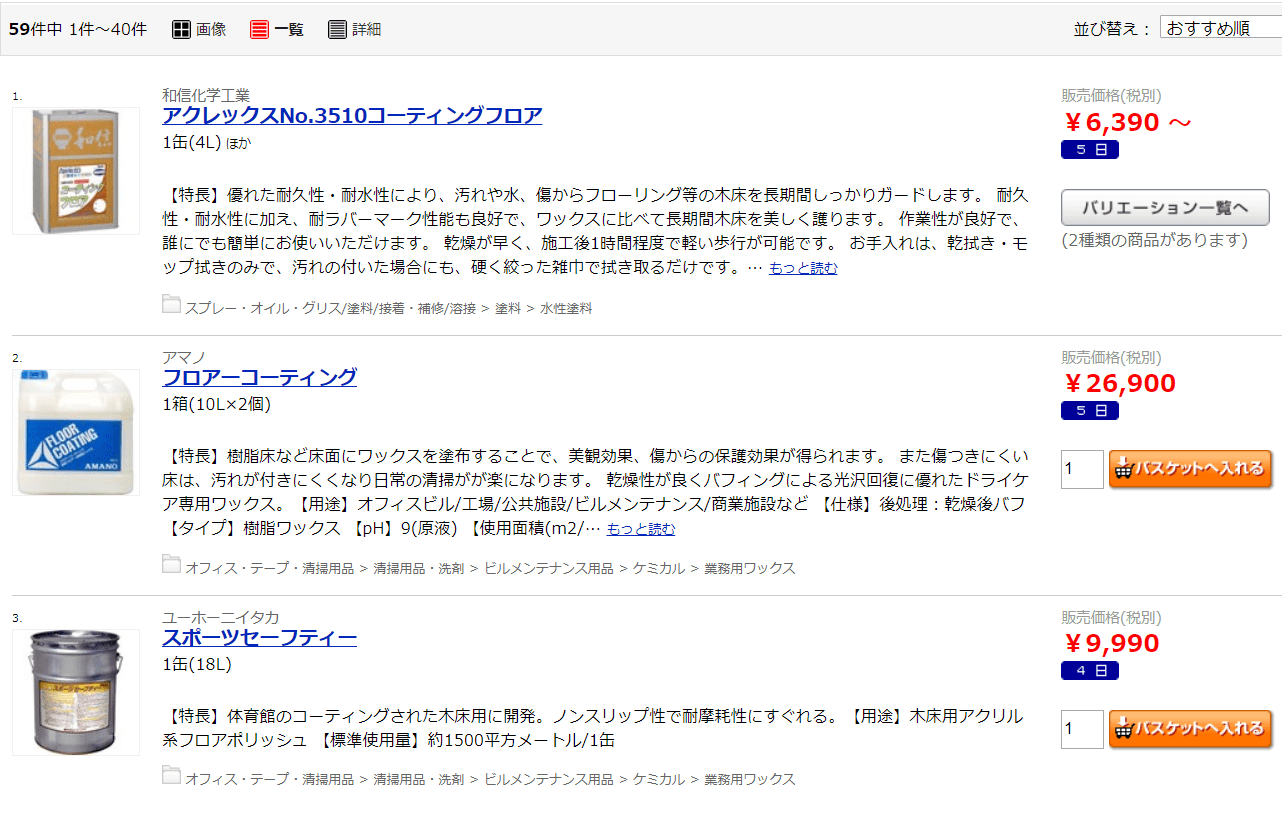Expand first product description with もっと読む
The width and height of the screenshot is (1282, 831).
(x=803, y=268)
